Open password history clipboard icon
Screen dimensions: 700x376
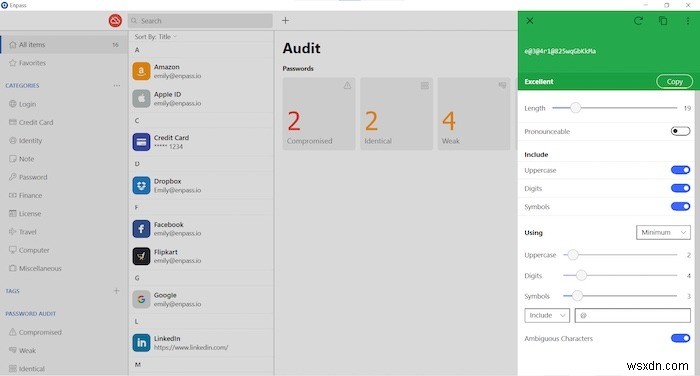tap(663, 21)
